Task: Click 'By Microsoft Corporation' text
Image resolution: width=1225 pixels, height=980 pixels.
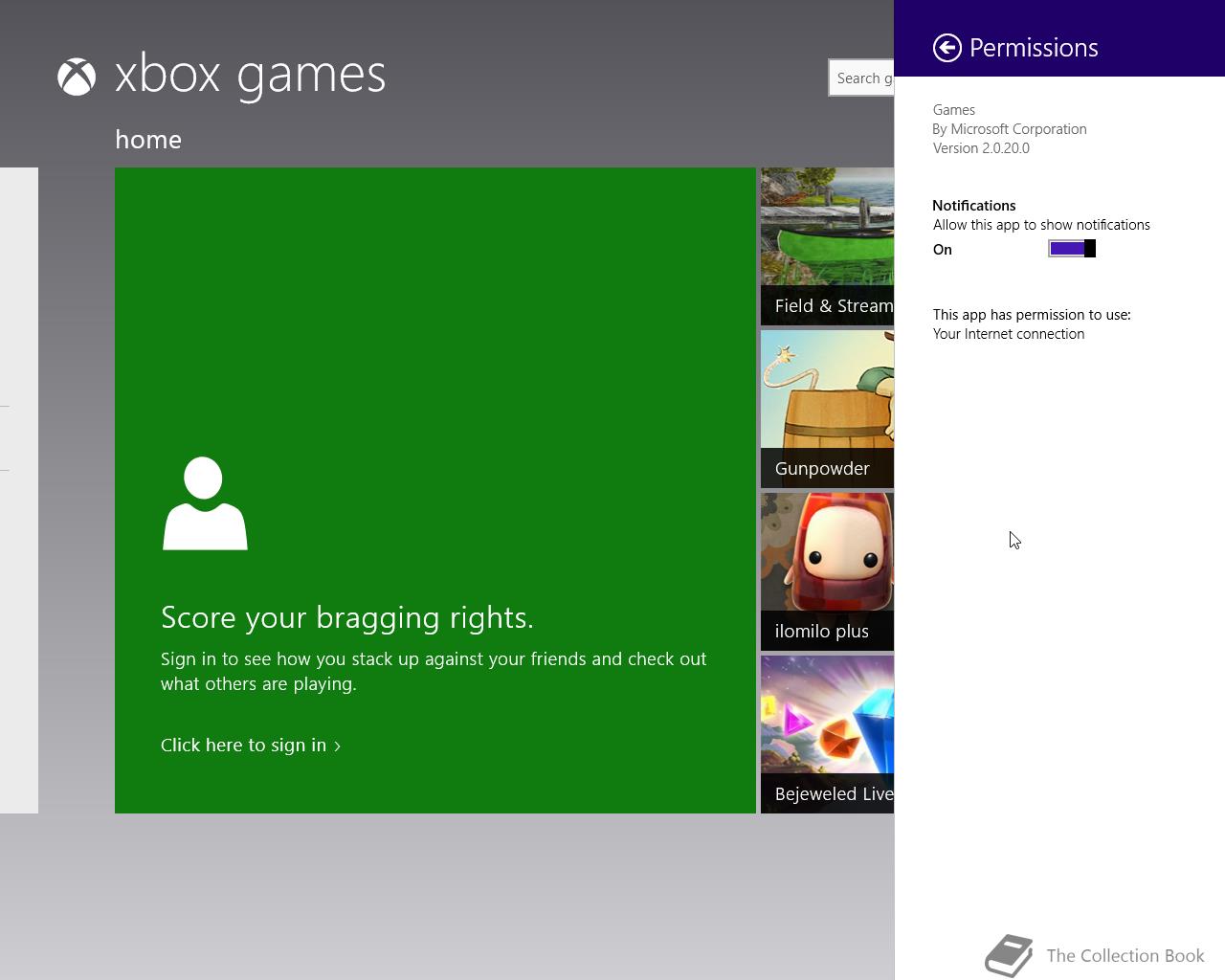Action: pos(1010,129)
